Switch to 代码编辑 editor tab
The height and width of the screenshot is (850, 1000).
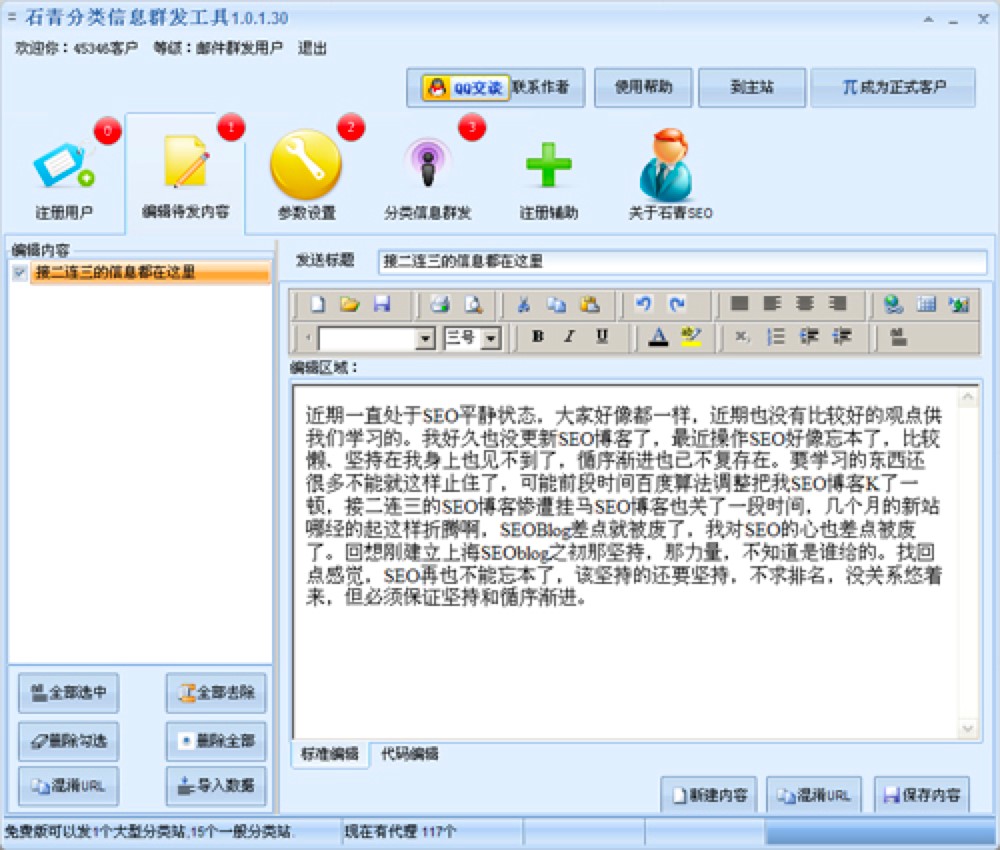(x=409, y=754)
